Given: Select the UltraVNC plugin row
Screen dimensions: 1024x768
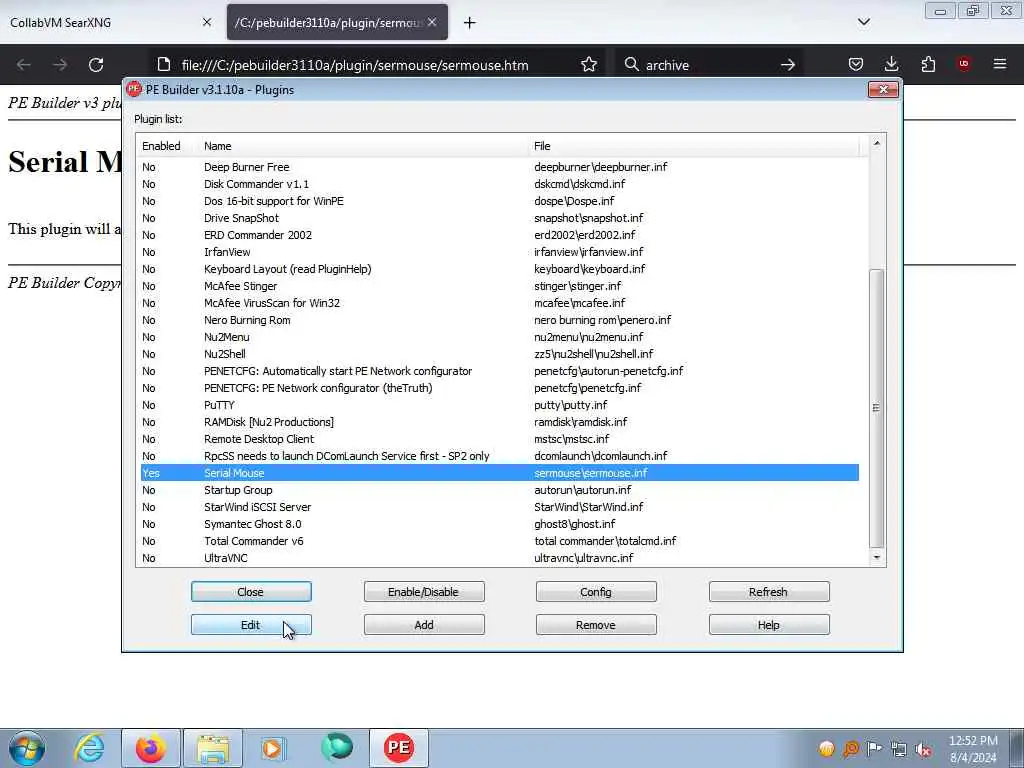Looking at the screenshot, I should [500, 558].
